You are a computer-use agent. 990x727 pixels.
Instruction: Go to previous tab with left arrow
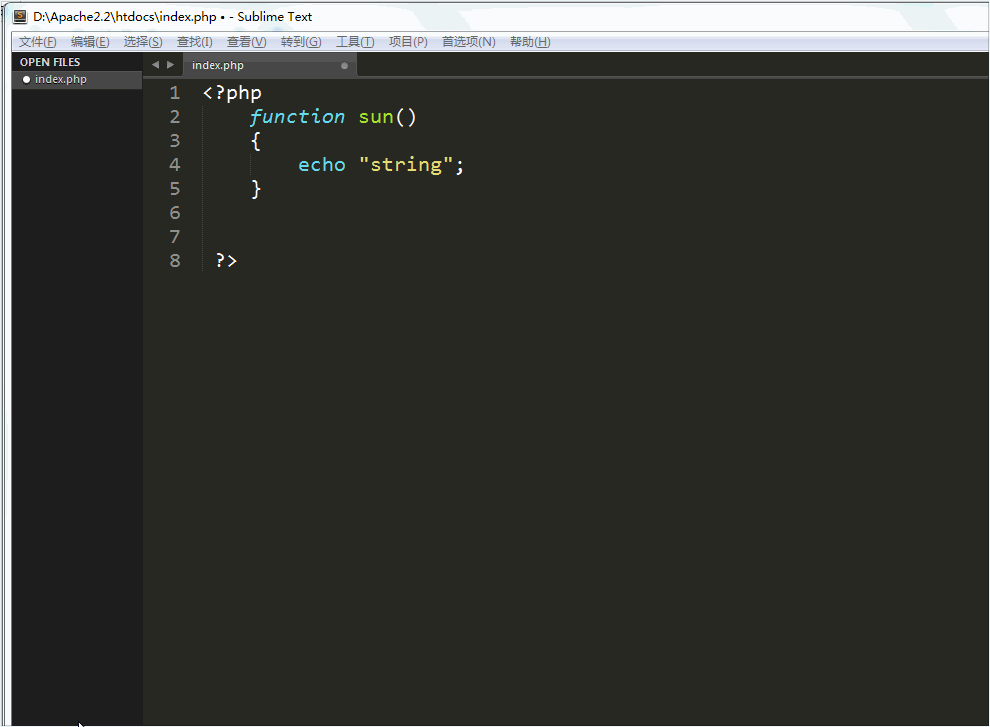[155, 64]
